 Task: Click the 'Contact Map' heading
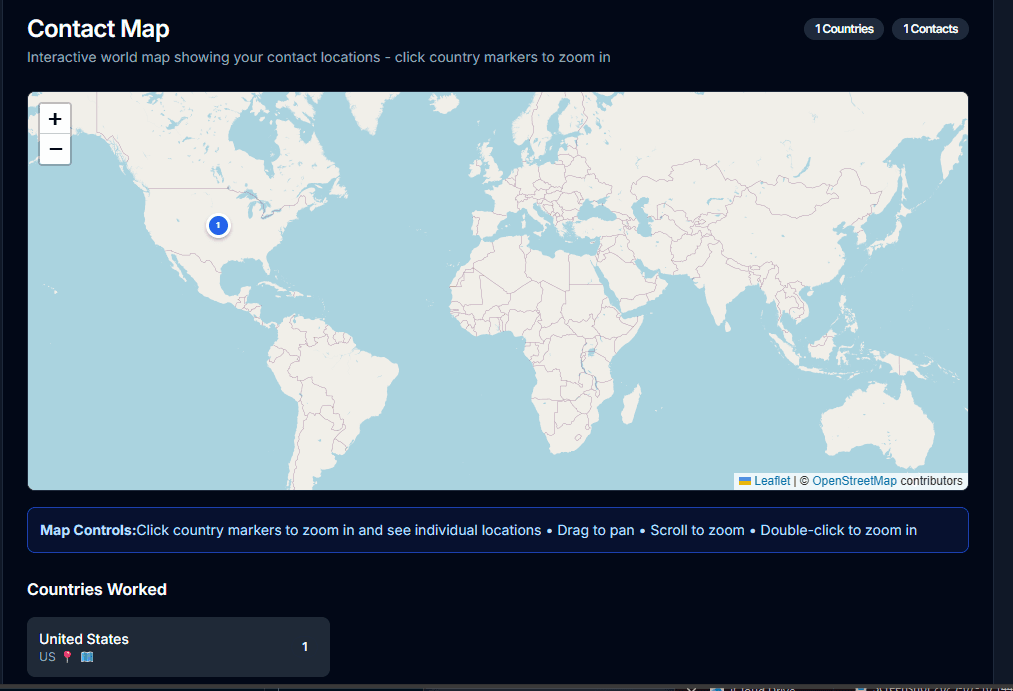(x=98, y=29)
